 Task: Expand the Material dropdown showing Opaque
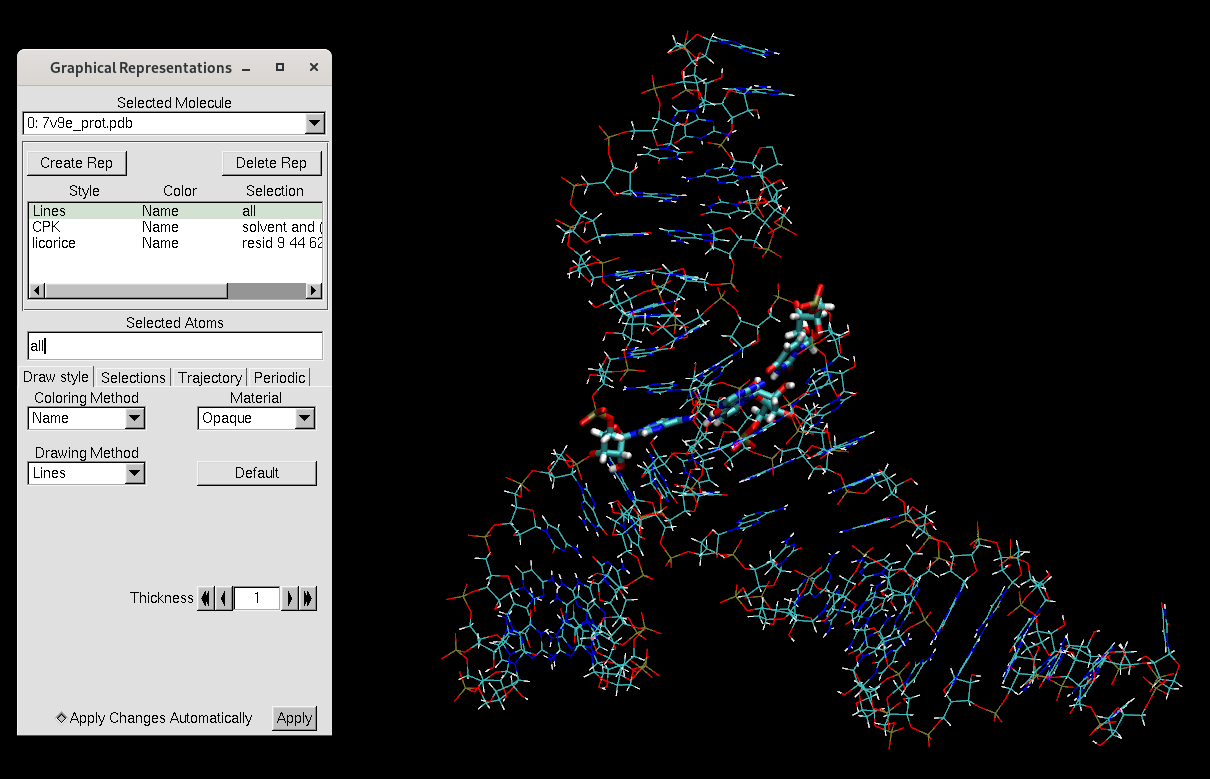tap(305, 419)
